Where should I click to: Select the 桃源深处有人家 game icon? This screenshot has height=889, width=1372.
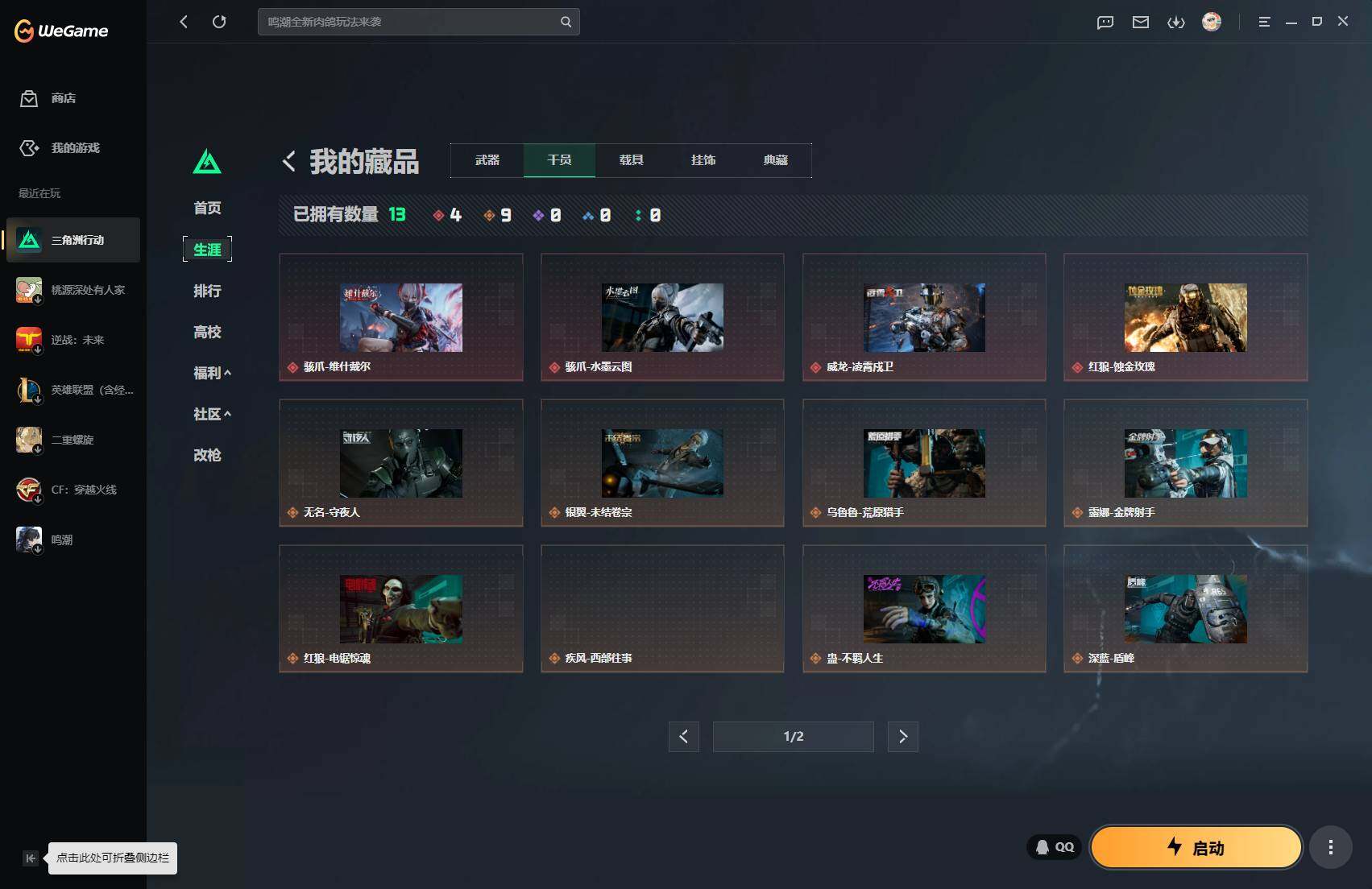coord(29,290)
